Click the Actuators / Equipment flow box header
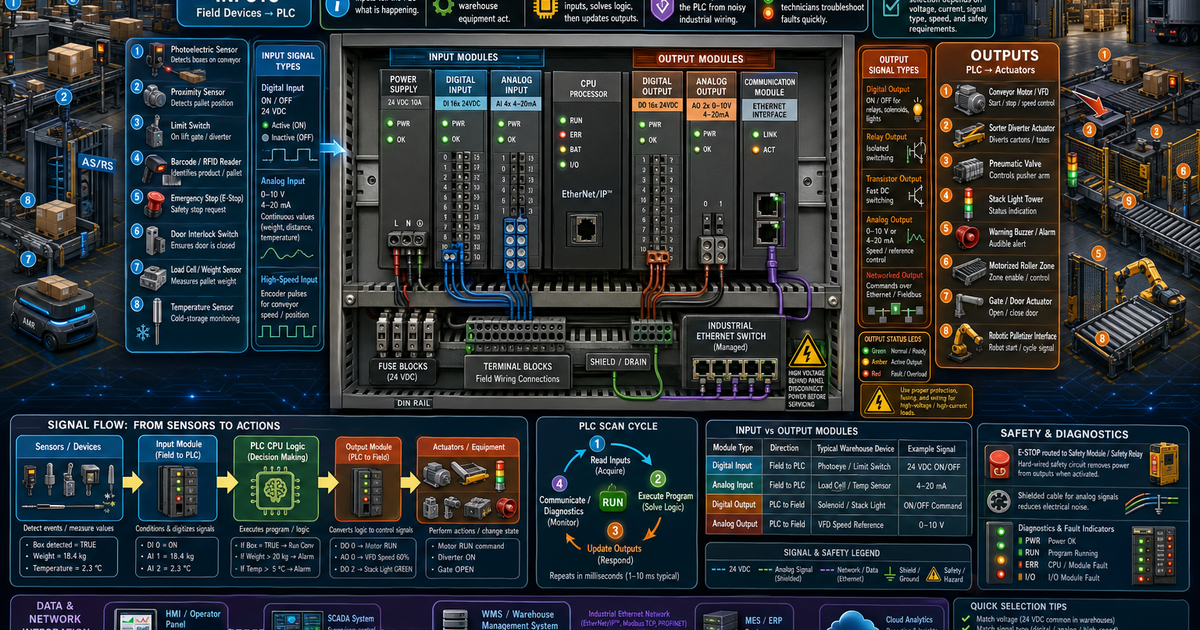Viewport: 1200px width, 630px height. pos(467,446)
